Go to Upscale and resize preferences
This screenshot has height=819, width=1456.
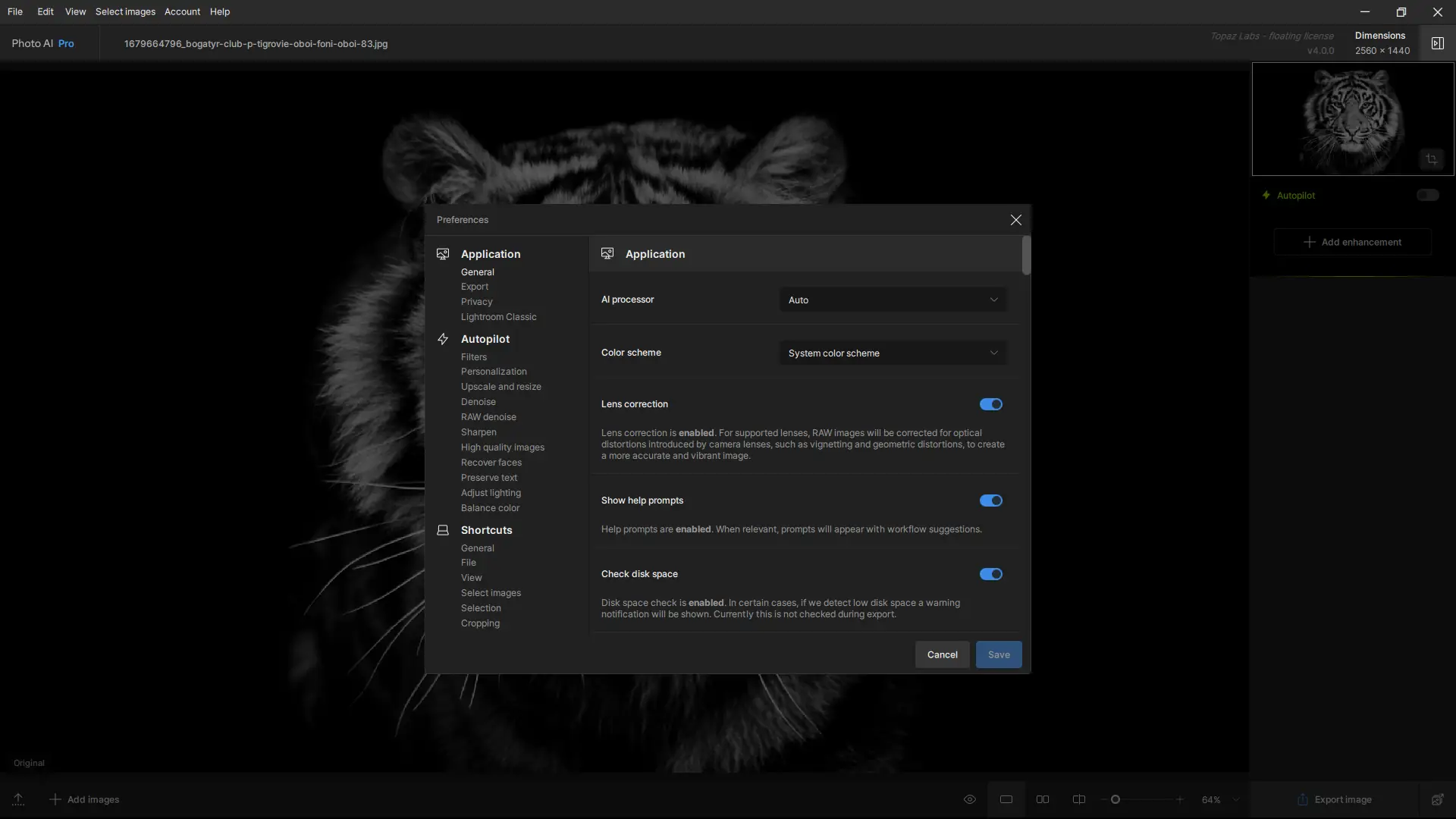click(500, 387)
